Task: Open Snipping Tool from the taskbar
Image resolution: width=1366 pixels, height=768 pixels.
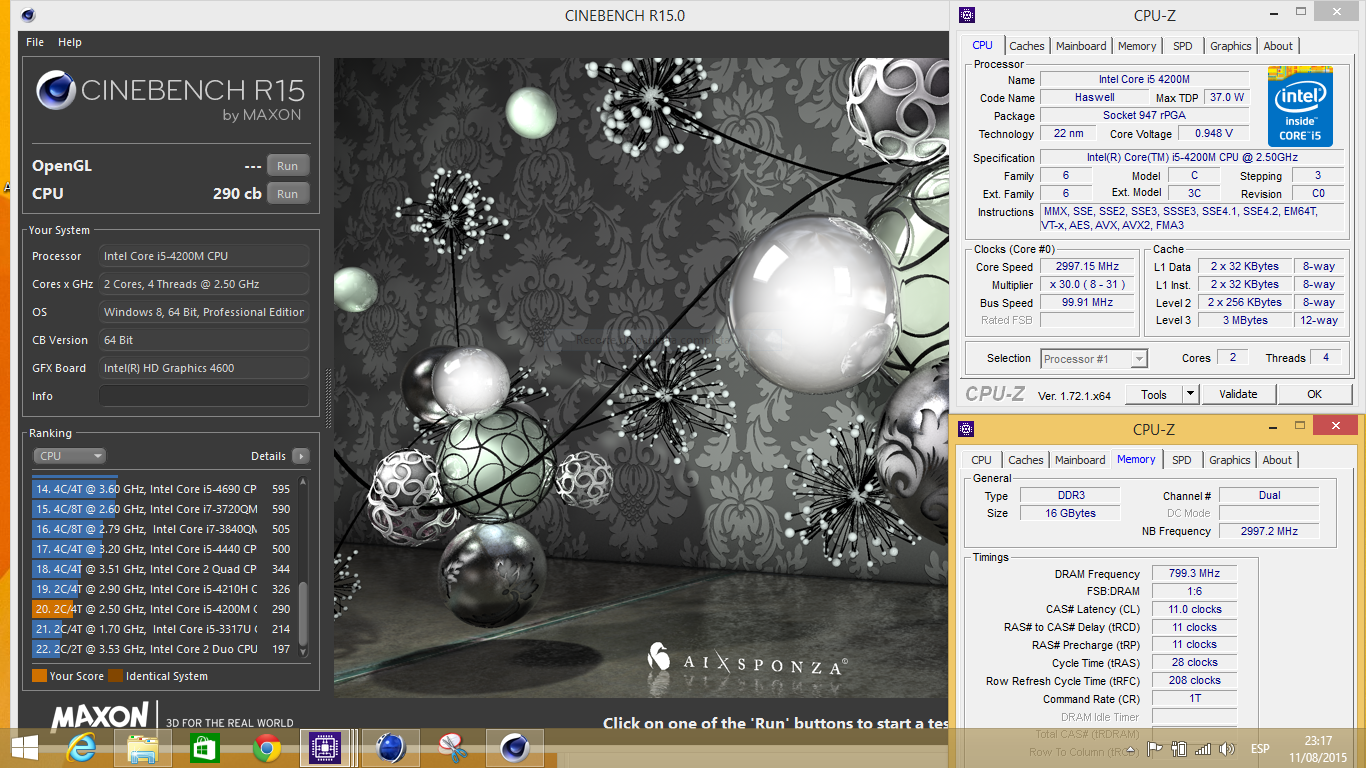Action: (x=453, y=748)
